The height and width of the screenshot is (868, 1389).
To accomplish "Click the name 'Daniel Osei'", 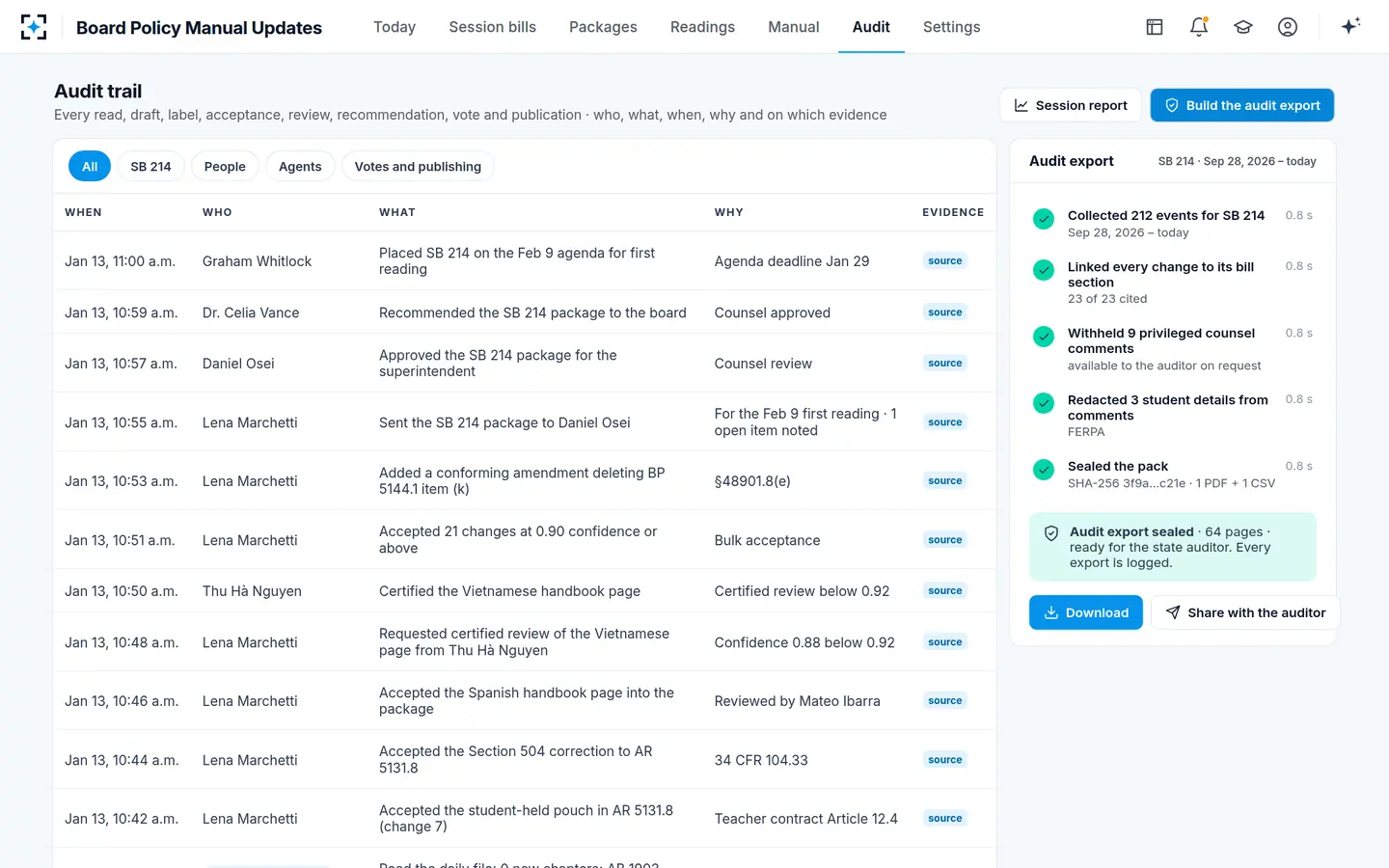I will click(x=238, y=364).
